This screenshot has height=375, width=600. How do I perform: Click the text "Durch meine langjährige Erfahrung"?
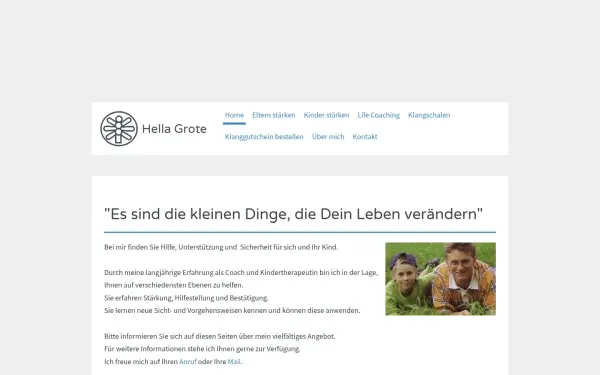click(241, 272)
